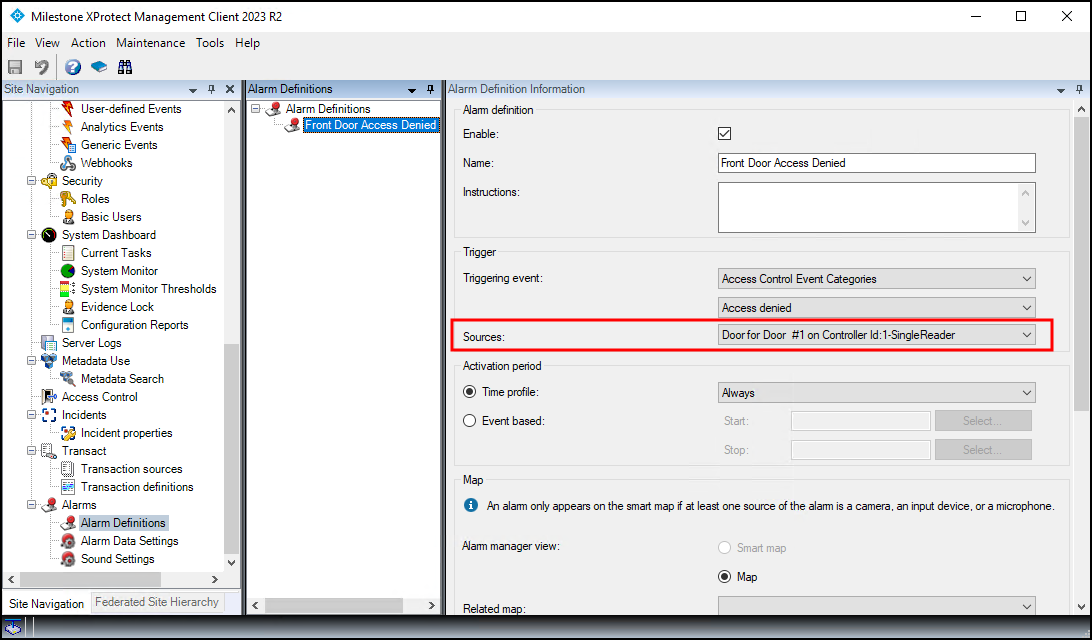1092x640 pixels.
Task: Collapse the Alarms tree node
Action: pos(31,505)
